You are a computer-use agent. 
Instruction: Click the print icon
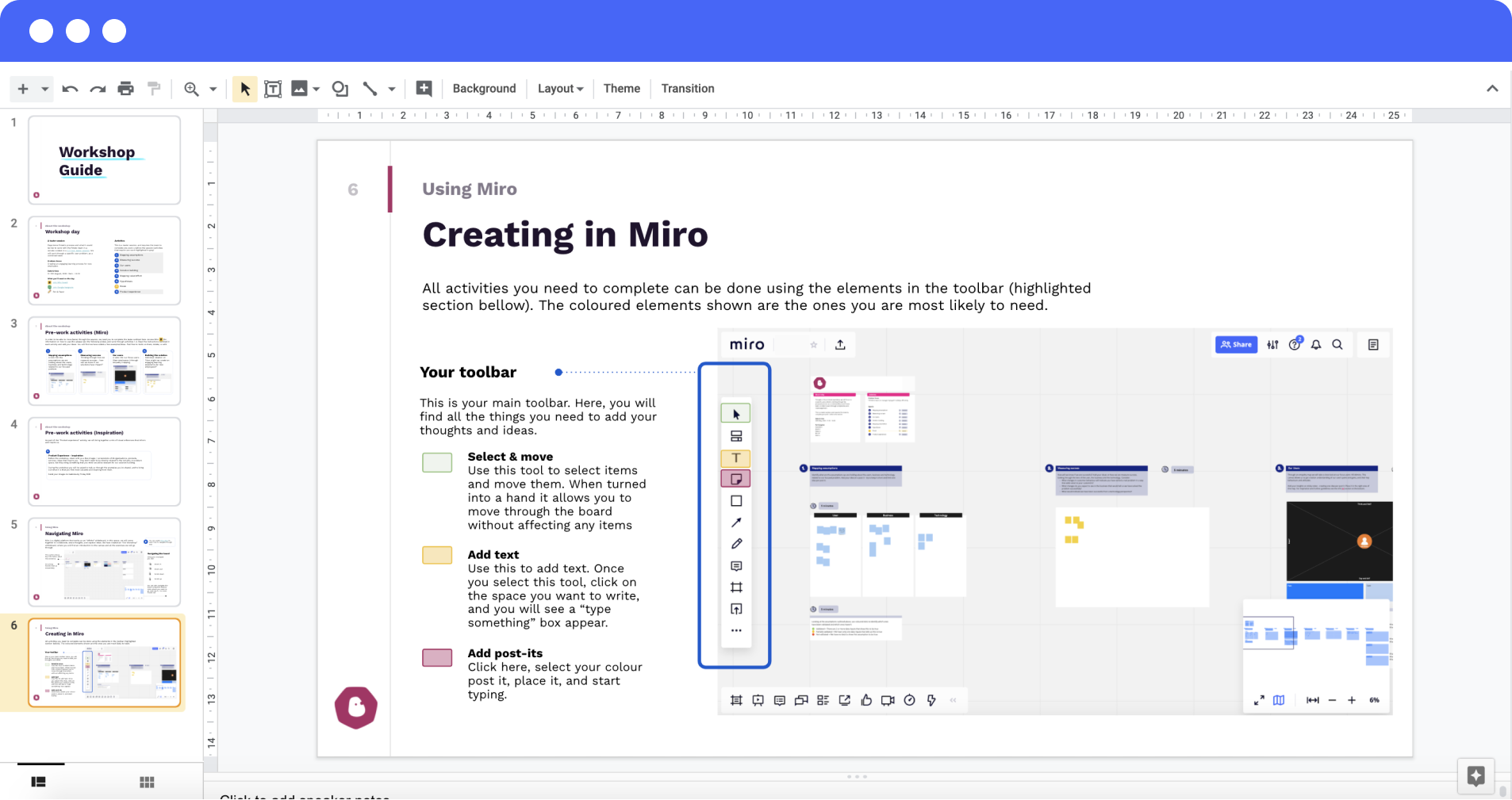point(125,89)
